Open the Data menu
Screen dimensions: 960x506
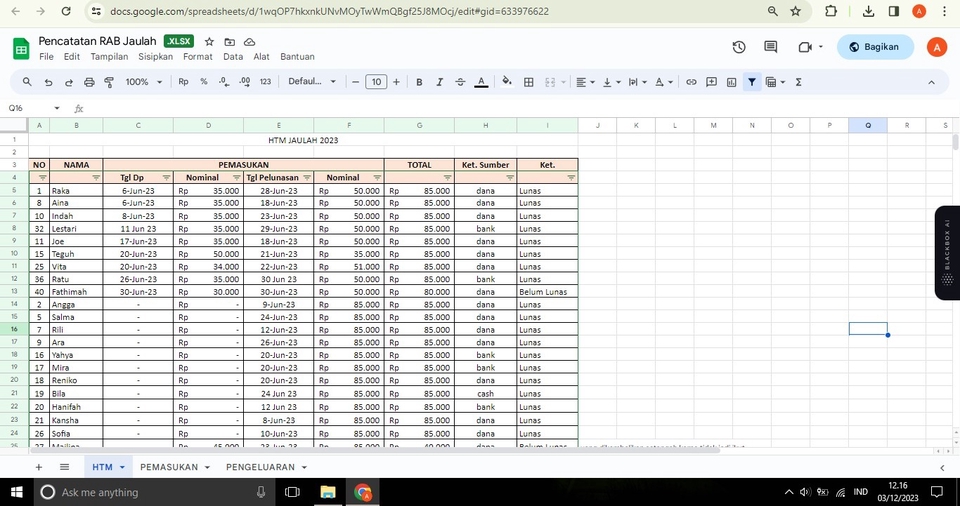click(x=233, y=56)
